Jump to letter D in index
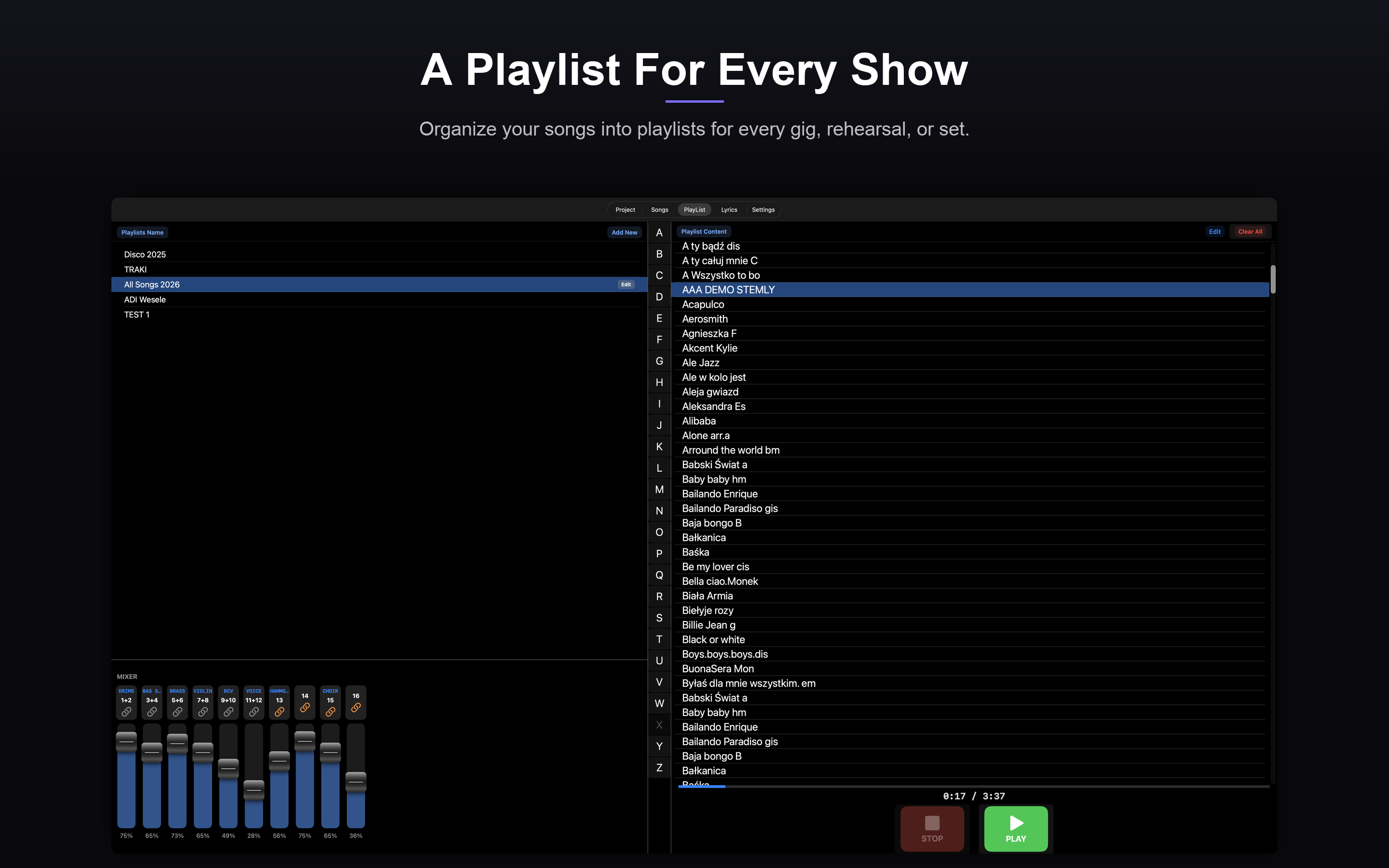 click(659, 297)
